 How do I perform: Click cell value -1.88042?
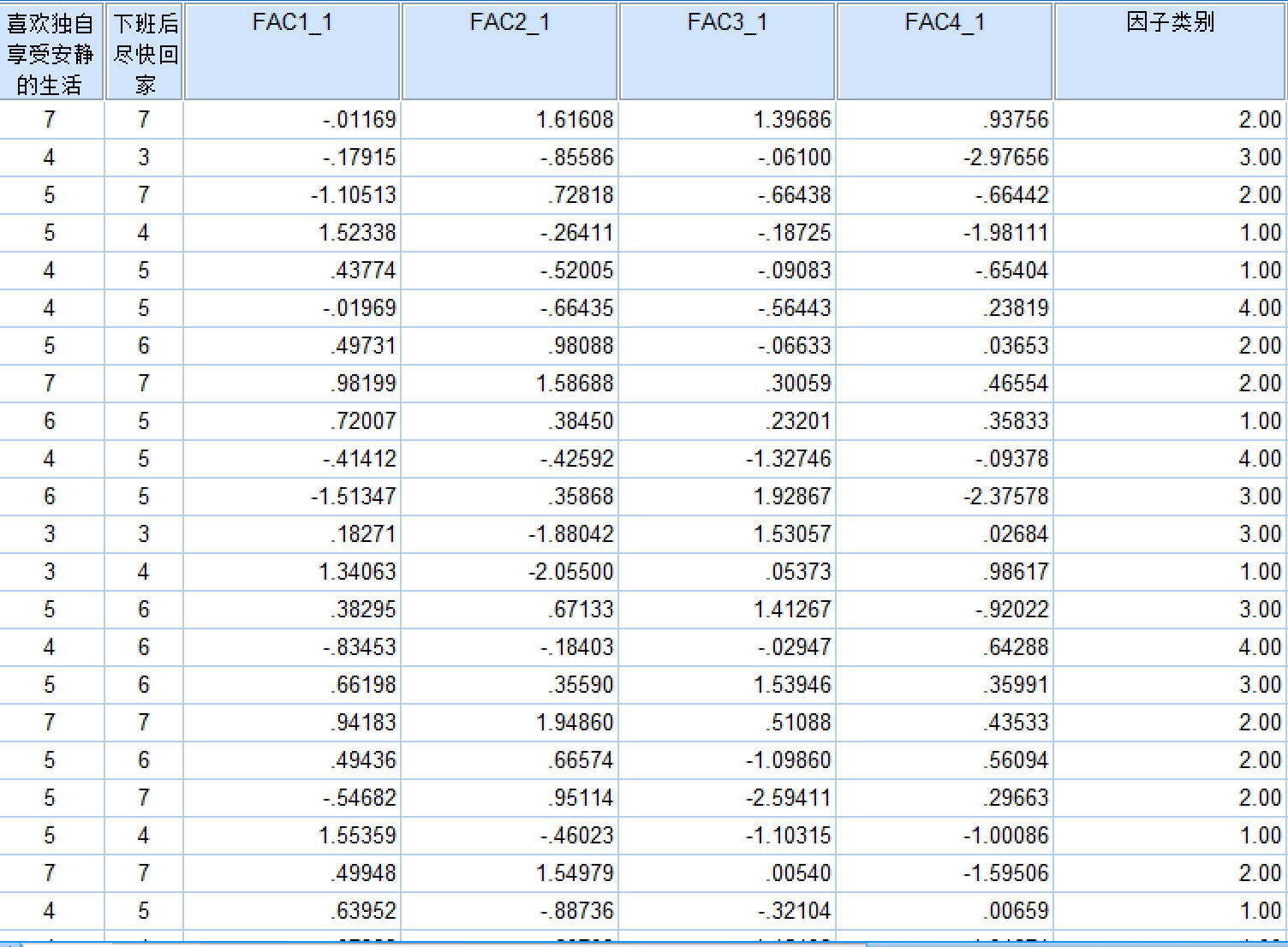571,534
